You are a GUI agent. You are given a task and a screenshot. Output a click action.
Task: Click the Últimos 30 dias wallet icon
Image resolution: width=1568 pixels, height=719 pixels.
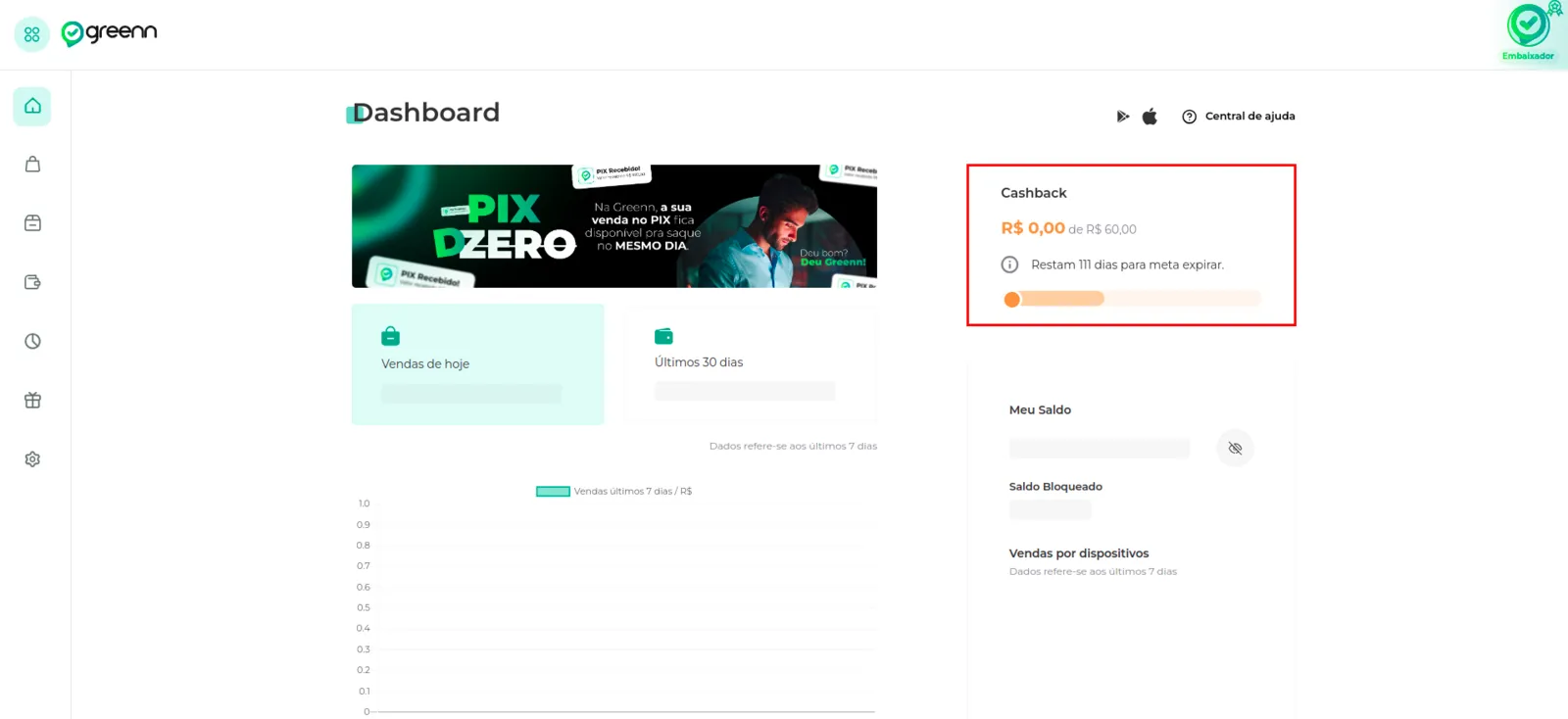point(663,336)
